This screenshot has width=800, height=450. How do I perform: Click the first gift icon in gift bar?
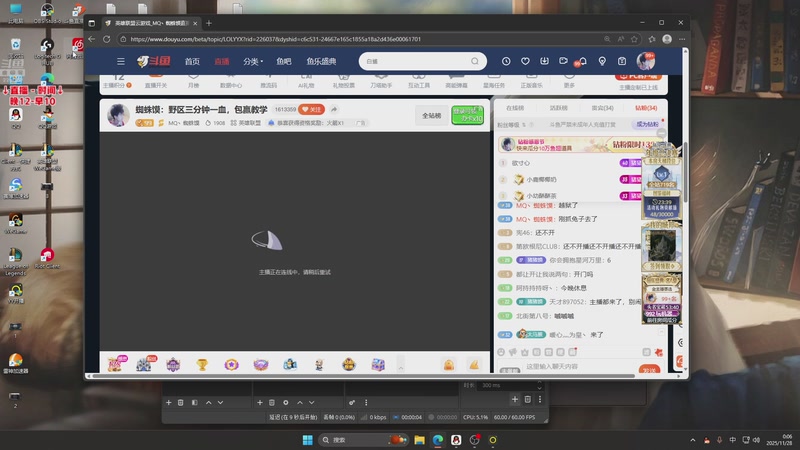point(116,364)
